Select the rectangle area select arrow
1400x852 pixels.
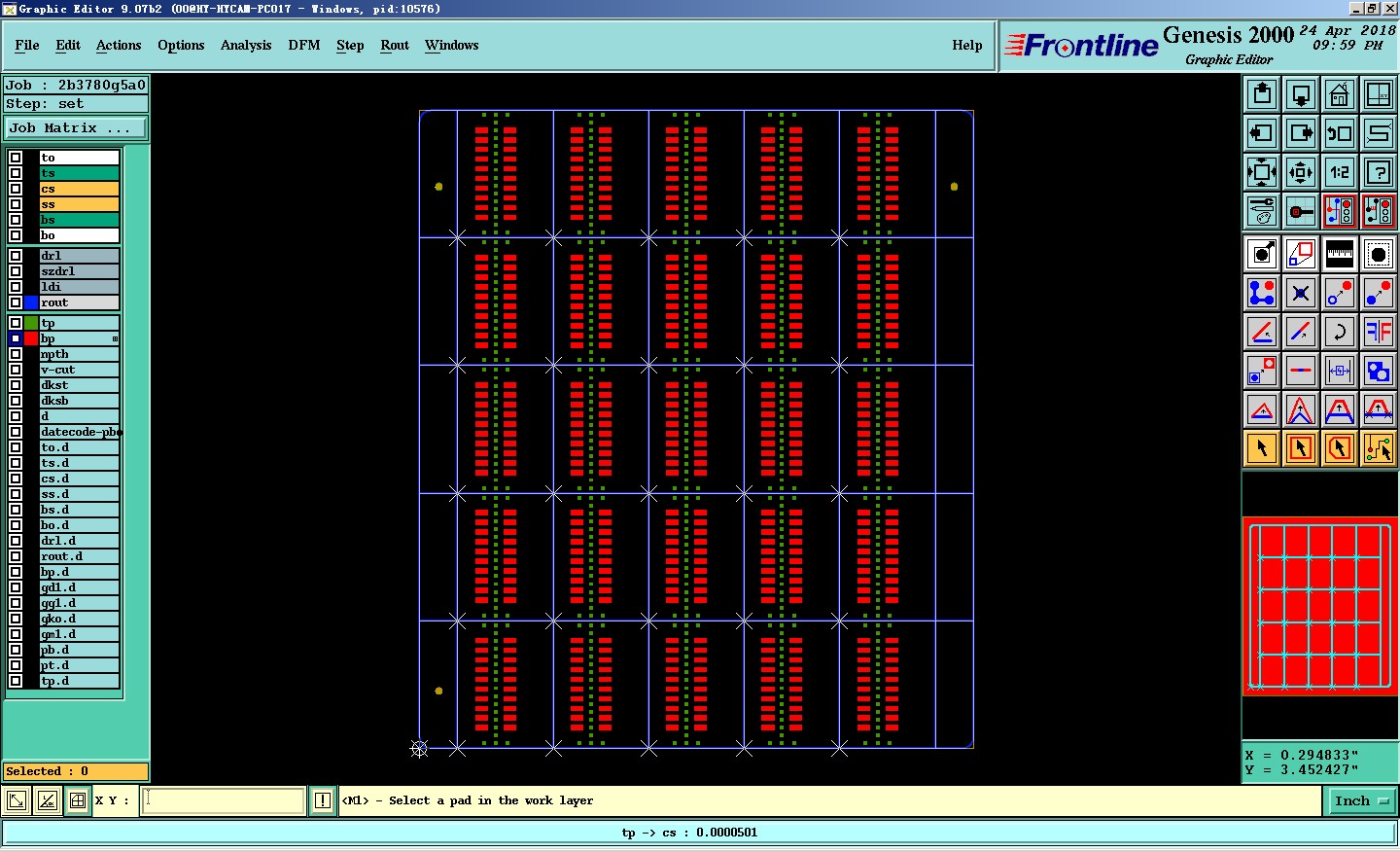tap(1301, 448)
